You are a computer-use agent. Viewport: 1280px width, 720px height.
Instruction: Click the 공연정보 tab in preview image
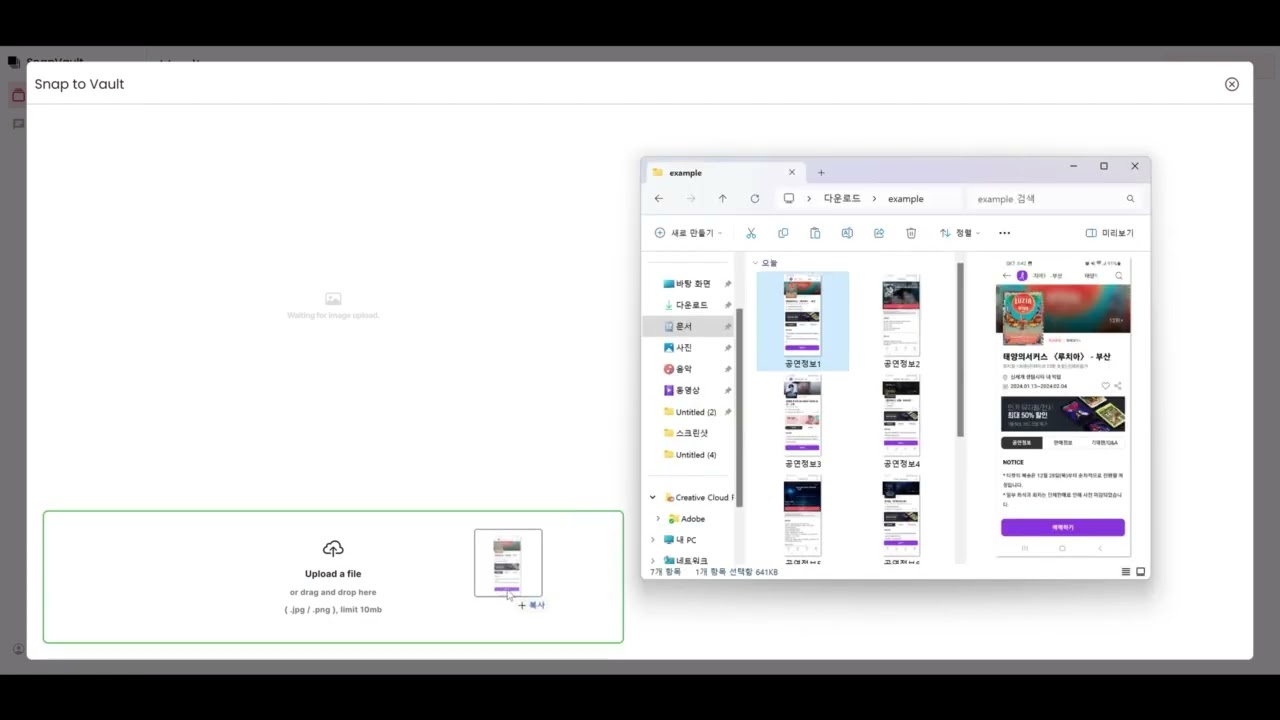point(1022,442)
